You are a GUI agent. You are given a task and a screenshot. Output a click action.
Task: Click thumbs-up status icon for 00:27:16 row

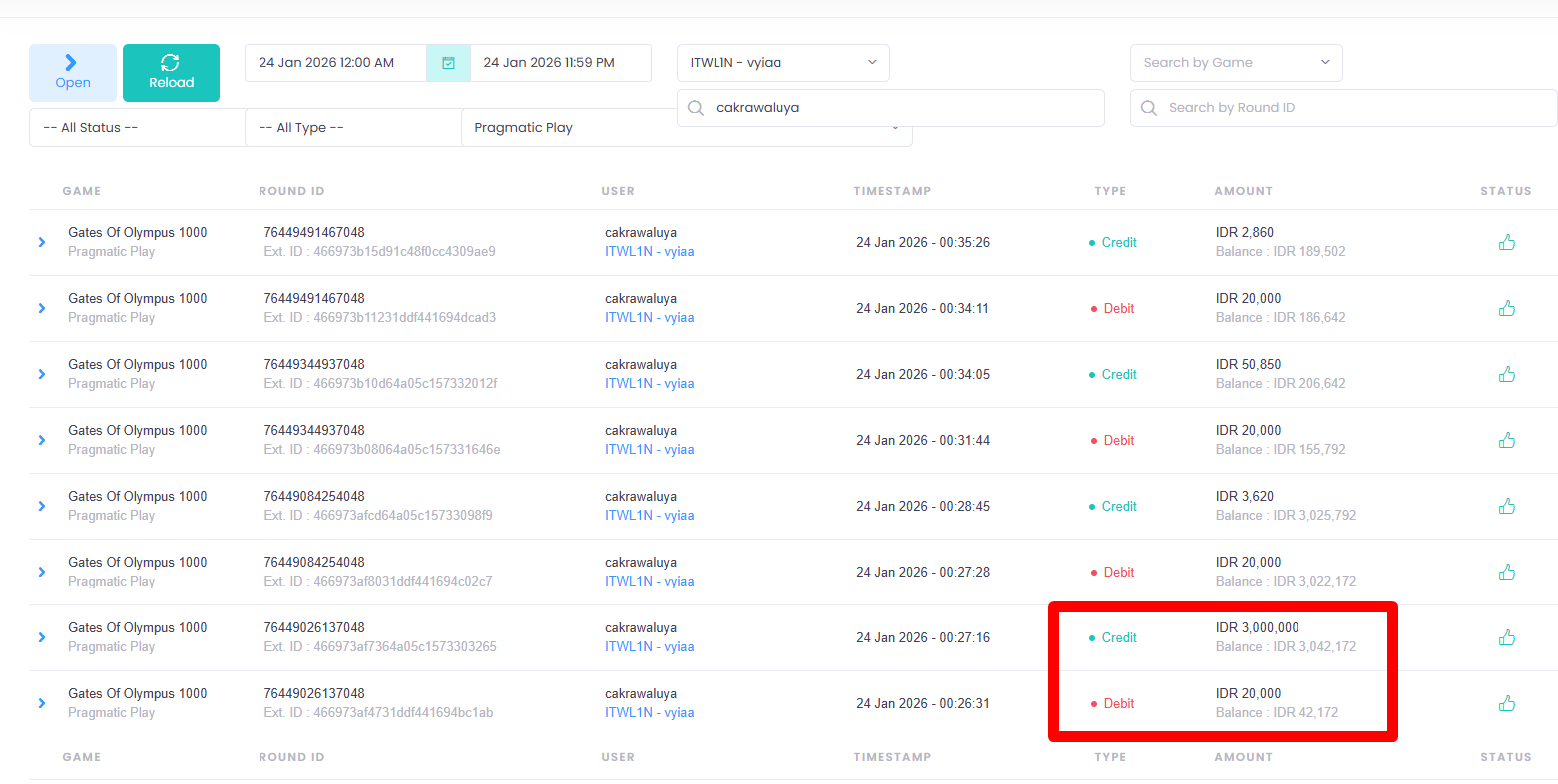click(1507, 637)
